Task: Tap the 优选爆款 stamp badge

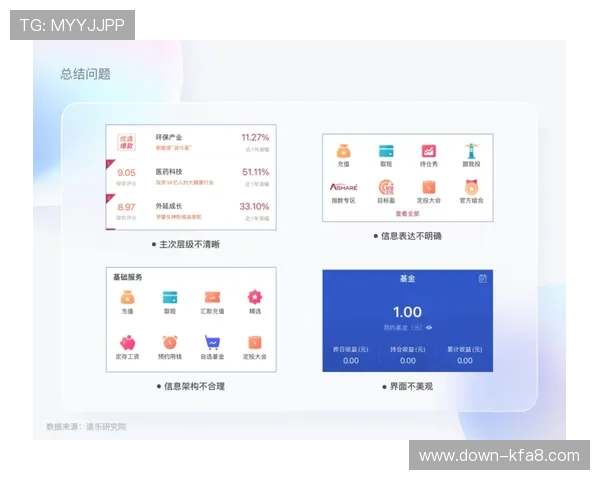Action: tap(126, 142)
